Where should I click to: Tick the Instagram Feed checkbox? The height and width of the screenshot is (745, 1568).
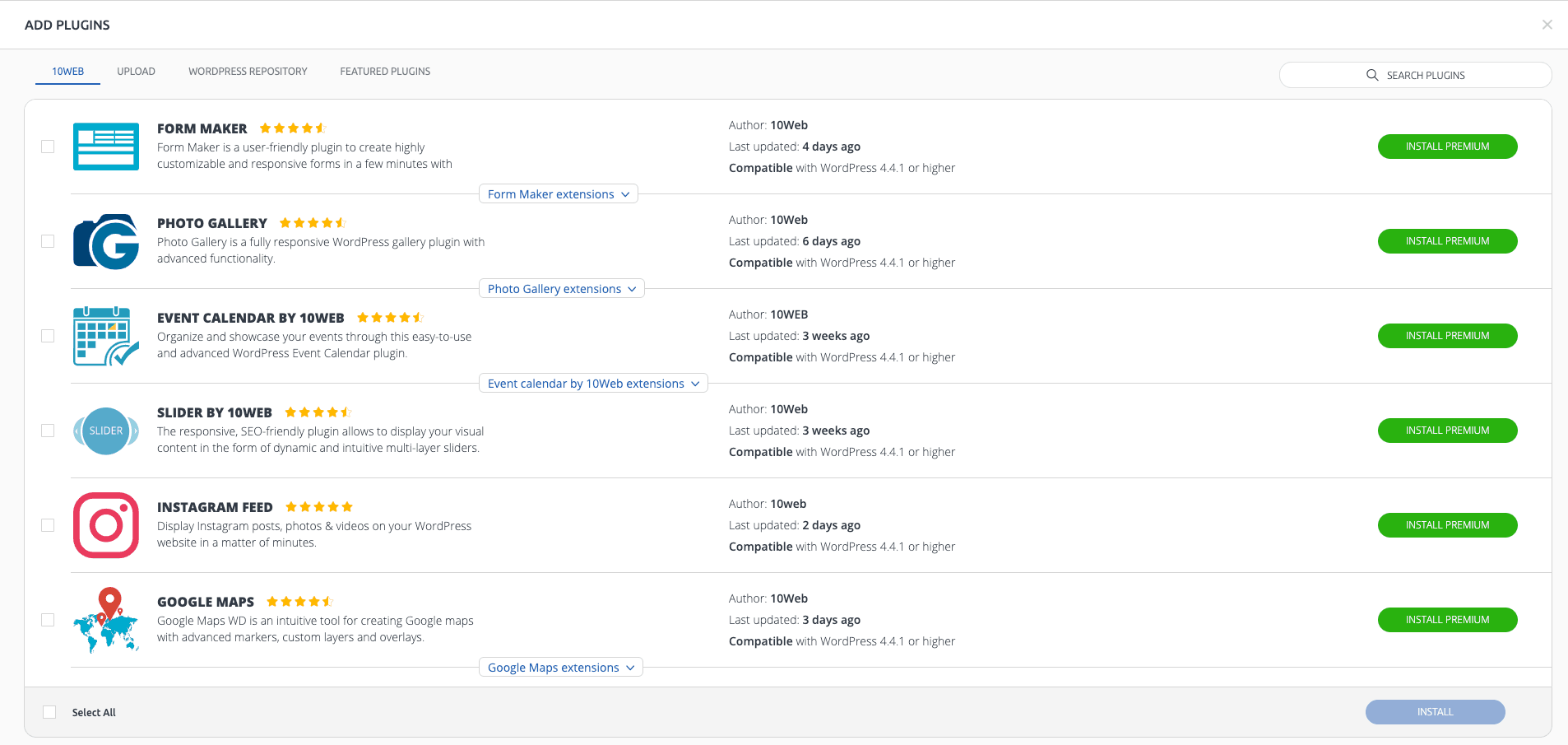(48, 525)
